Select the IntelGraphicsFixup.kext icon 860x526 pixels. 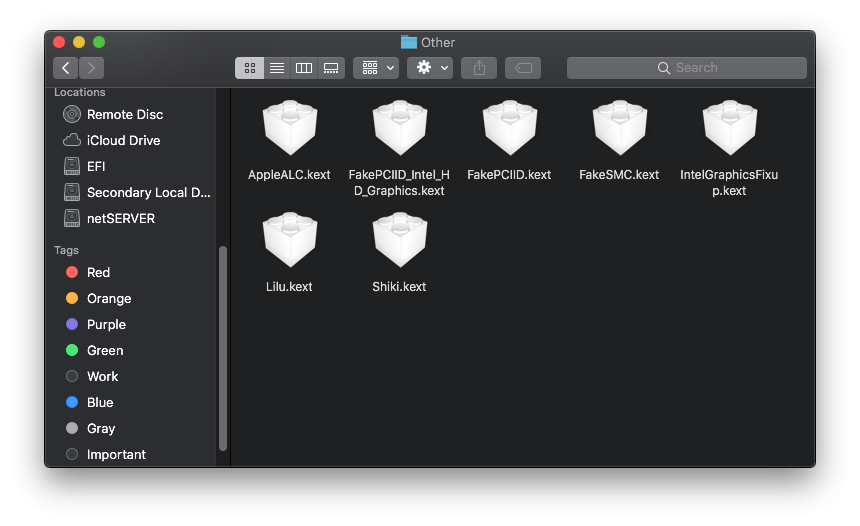pos(729,128)
